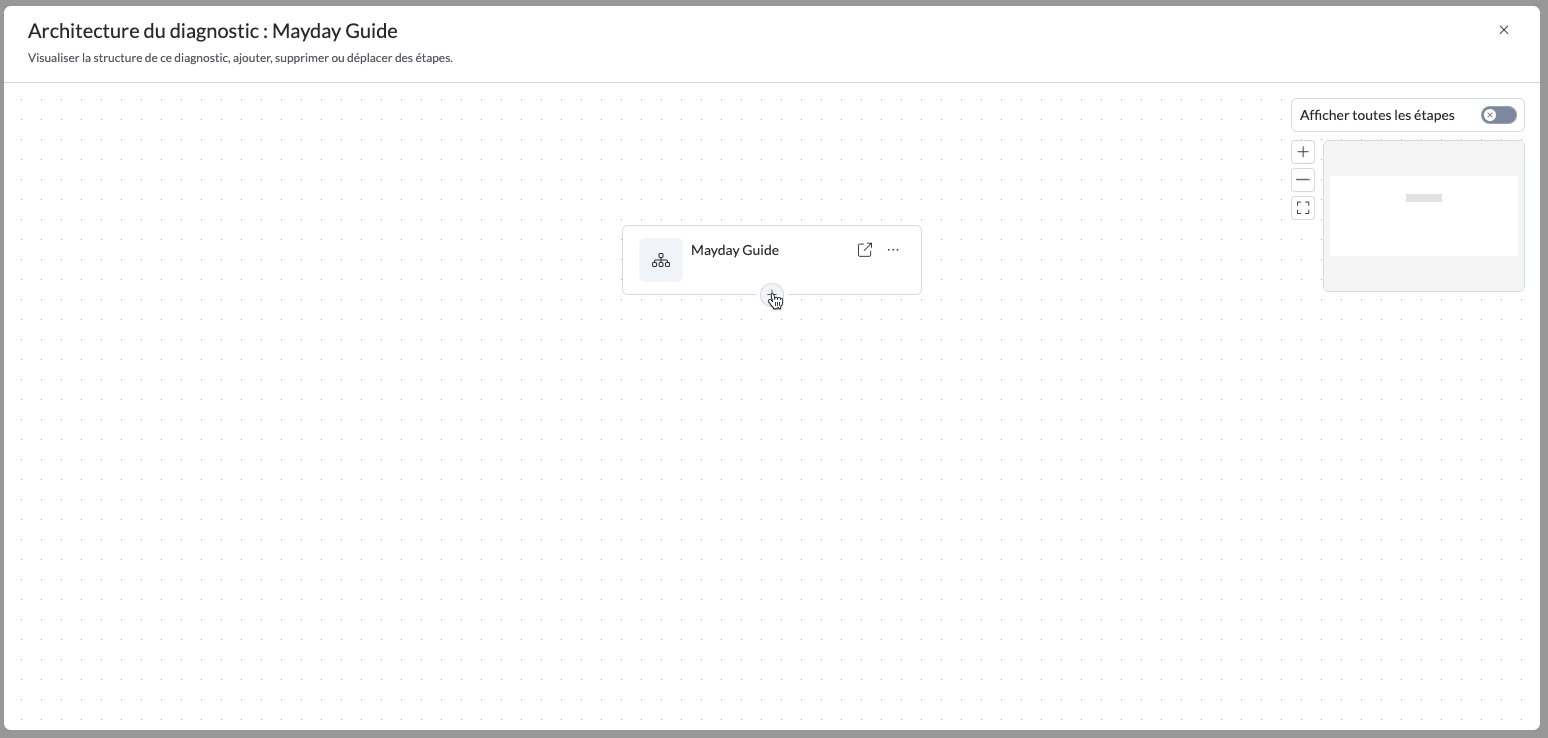Click the fit-to-view frame icon
This screenshot has height=738, width=1548.
[1303, 208]
